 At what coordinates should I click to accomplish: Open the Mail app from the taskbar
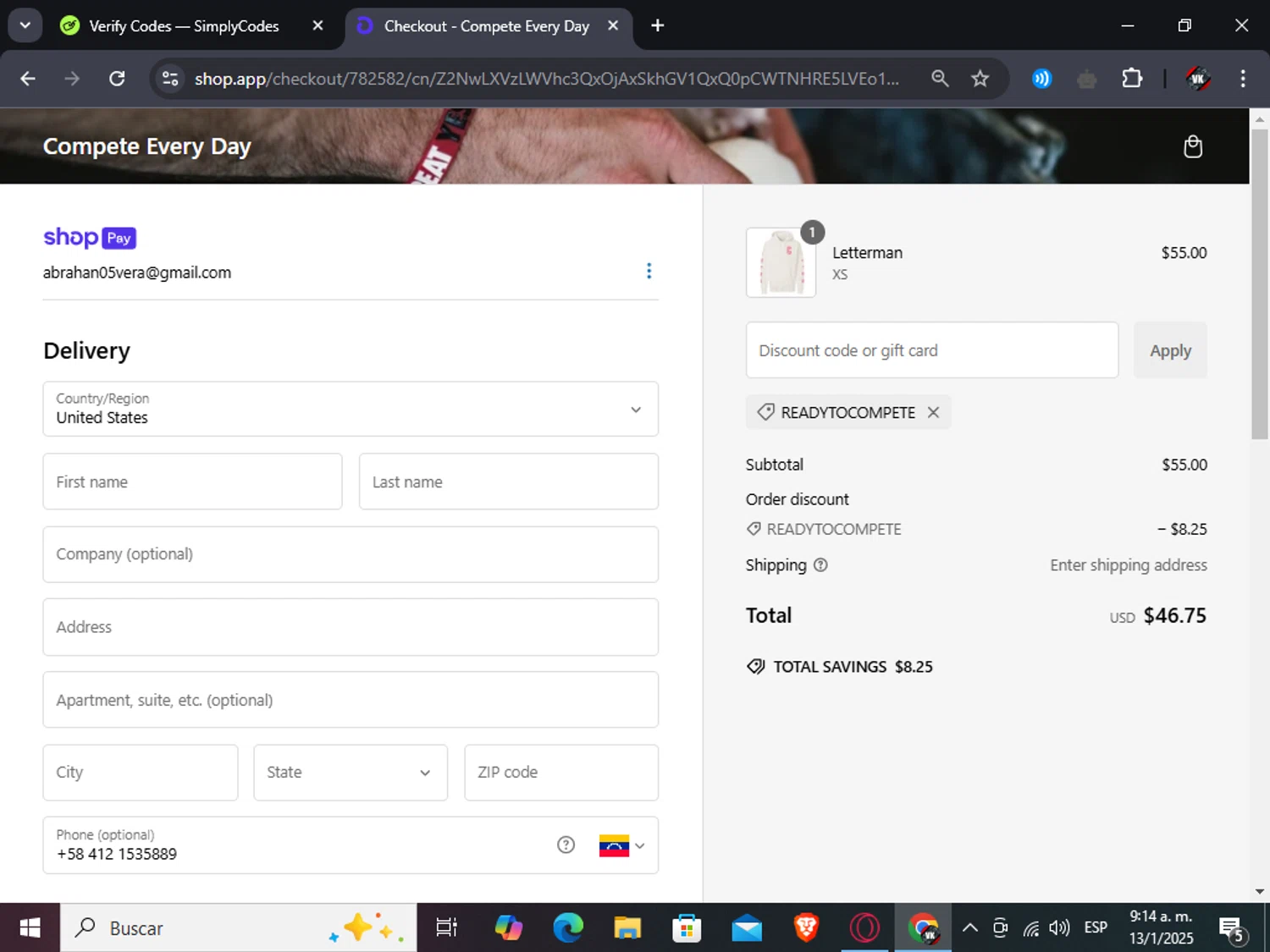point(747,928)
